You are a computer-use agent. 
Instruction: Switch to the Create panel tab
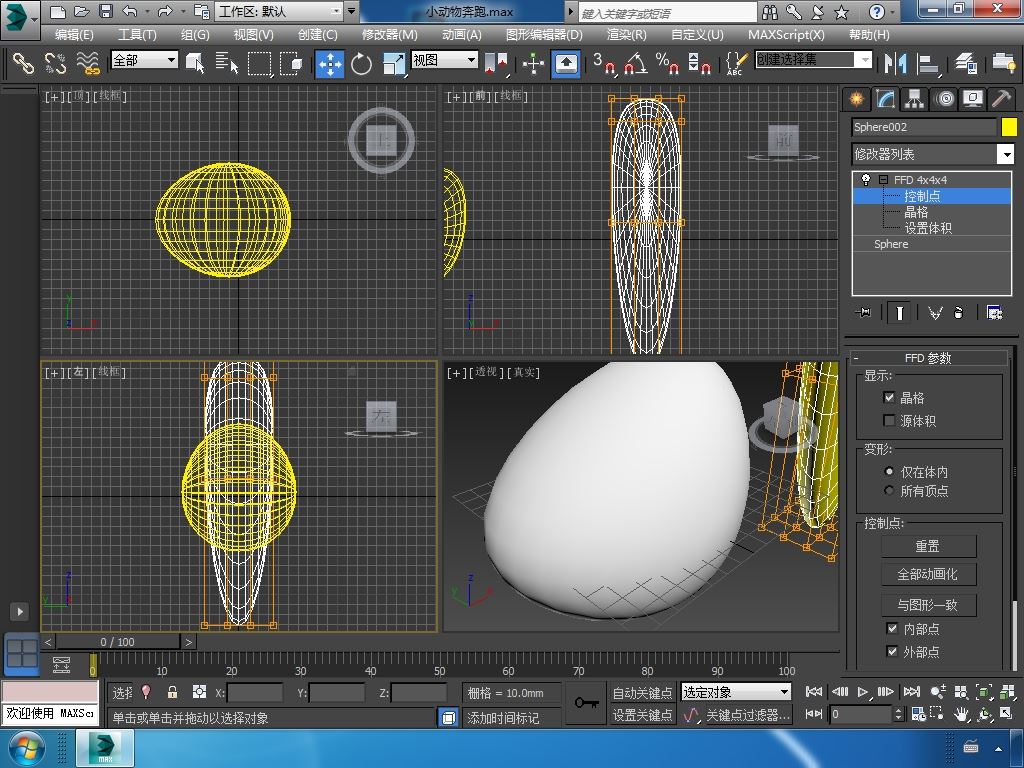click(x=856, y=99)
